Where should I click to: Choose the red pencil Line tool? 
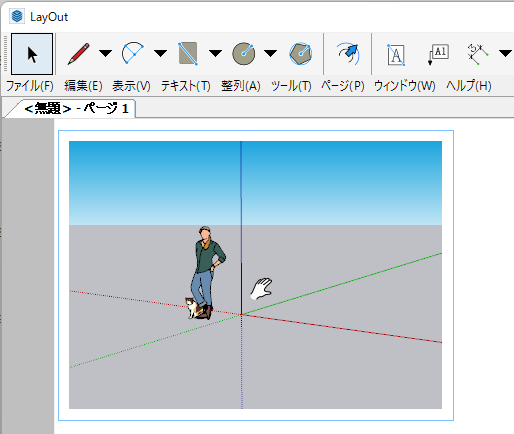[79, 54]
